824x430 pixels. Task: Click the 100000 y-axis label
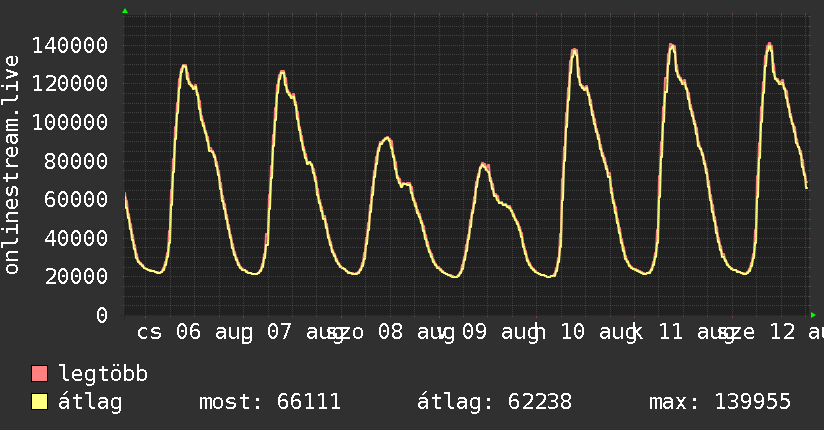click(x=70, y=122)
